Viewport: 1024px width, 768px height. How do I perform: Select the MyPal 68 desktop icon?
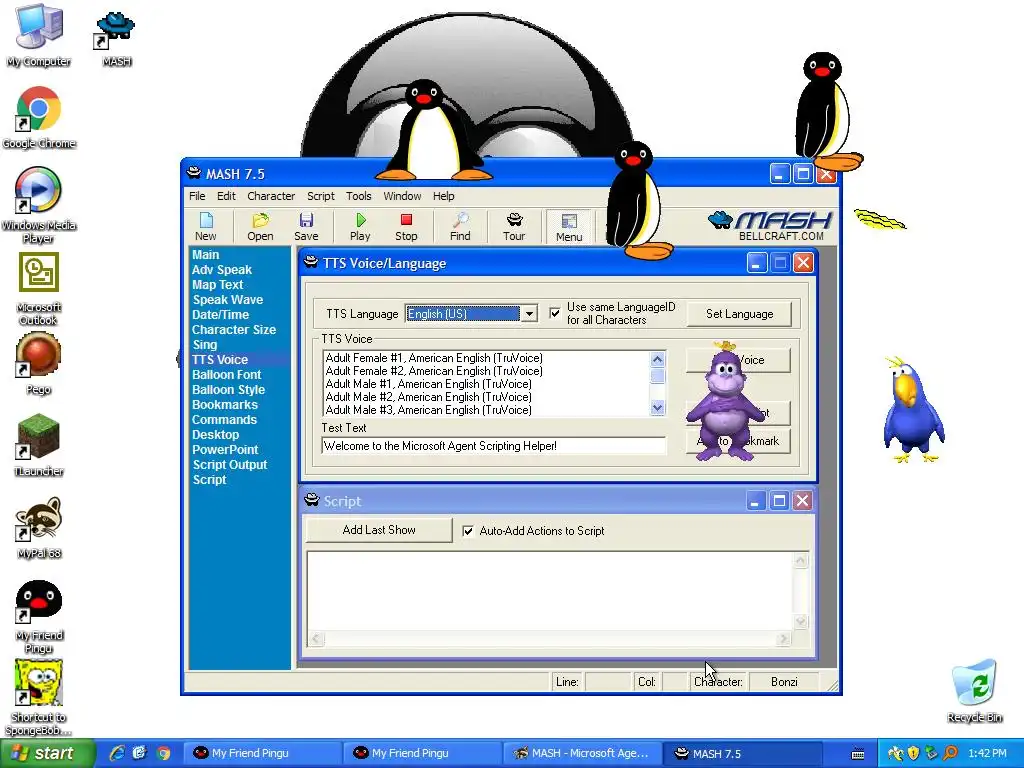pyautogui.click(x=39, y=528)
